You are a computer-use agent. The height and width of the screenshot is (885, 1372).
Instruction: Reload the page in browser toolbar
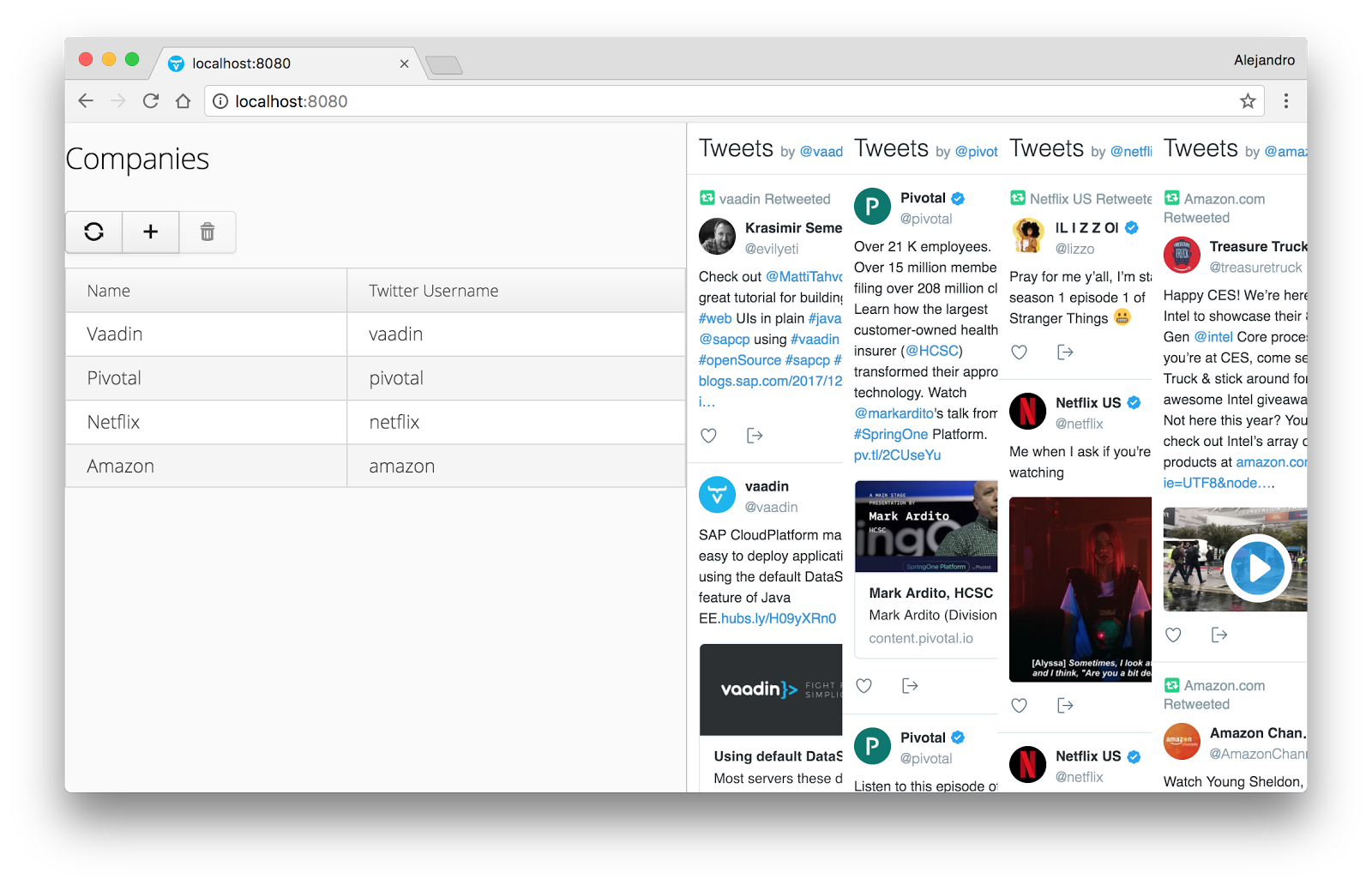click(151, 101)
